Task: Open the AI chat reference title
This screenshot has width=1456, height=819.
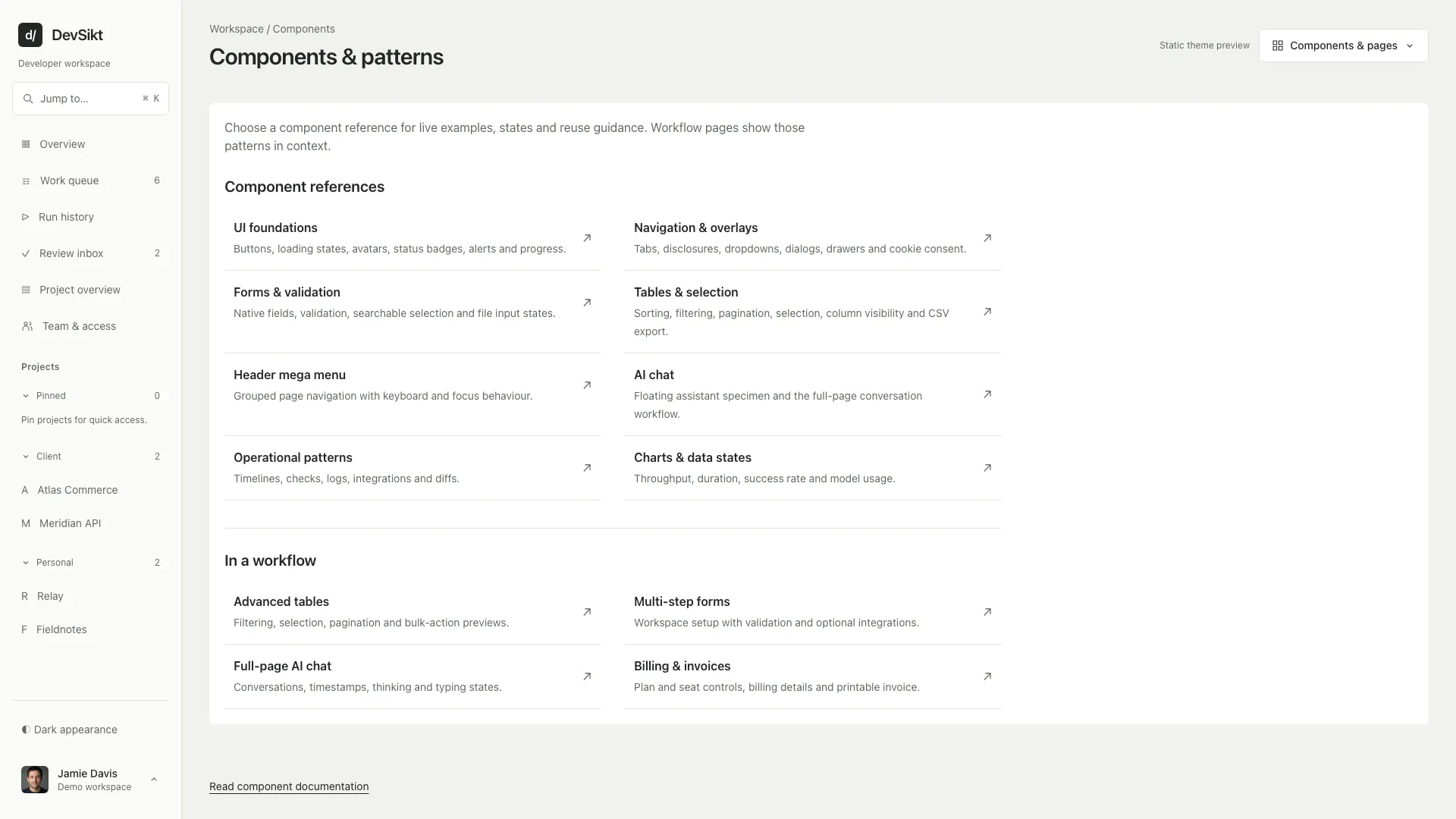Action: 654,375
